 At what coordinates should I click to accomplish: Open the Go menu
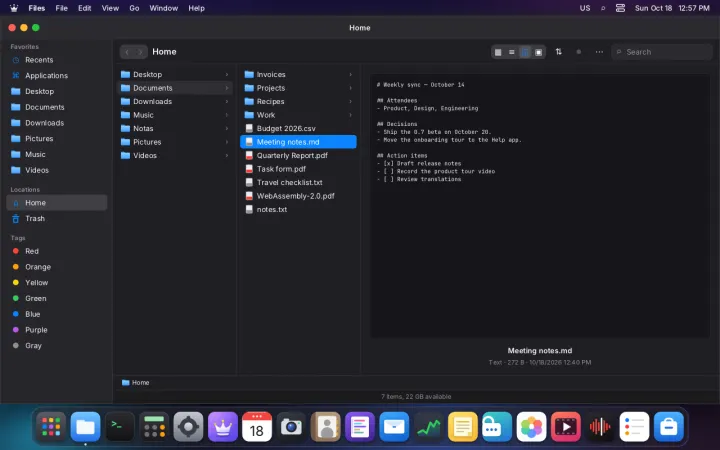click(x=134, y=8)
